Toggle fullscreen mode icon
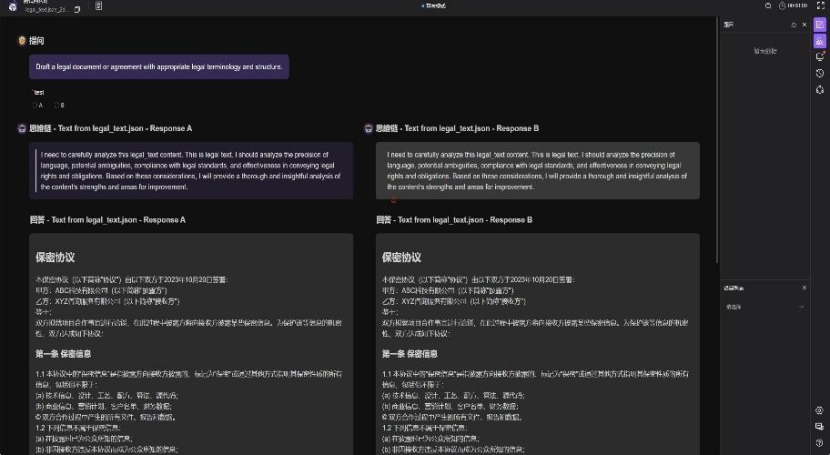Viewport: 830px width, 455px height. [820, 6]
